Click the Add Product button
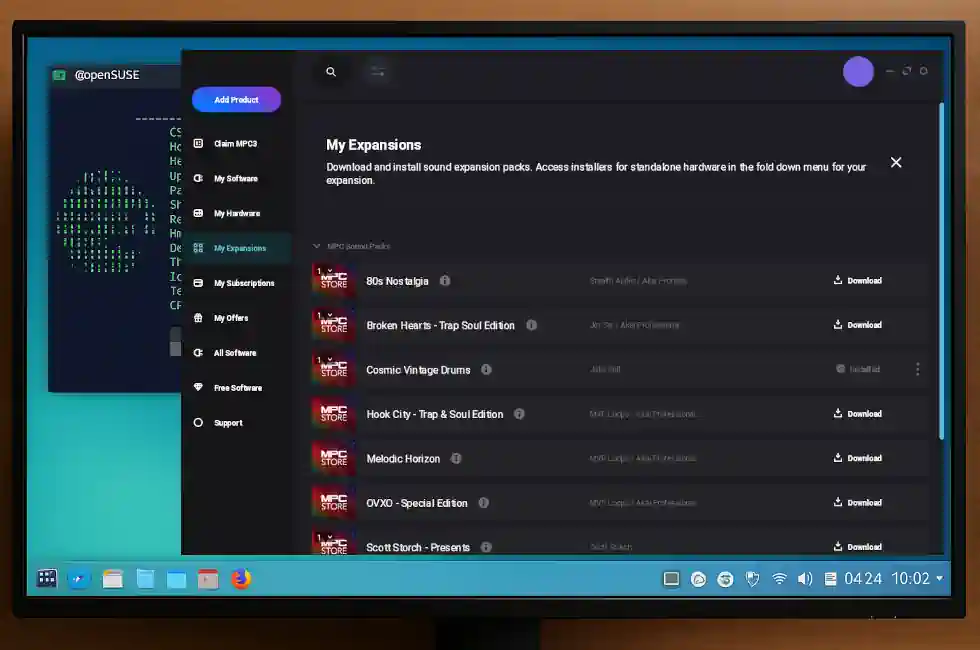 [x=236, y=99]
